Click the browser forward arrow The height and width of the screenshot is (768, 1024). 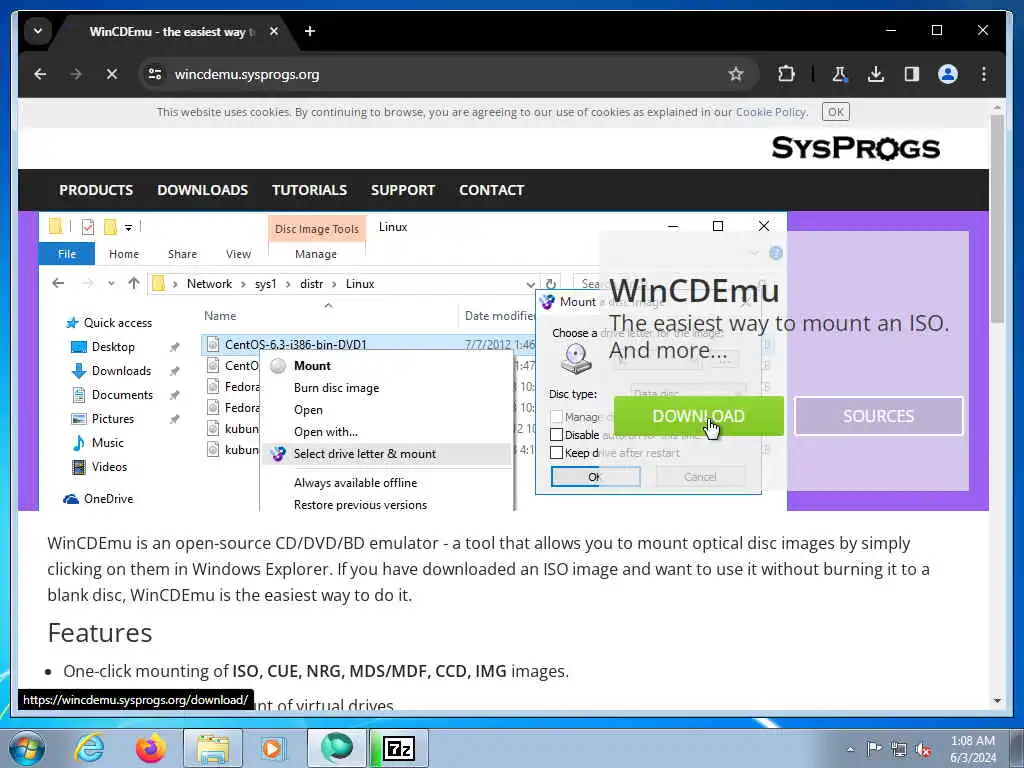click(x=76, y=74)
